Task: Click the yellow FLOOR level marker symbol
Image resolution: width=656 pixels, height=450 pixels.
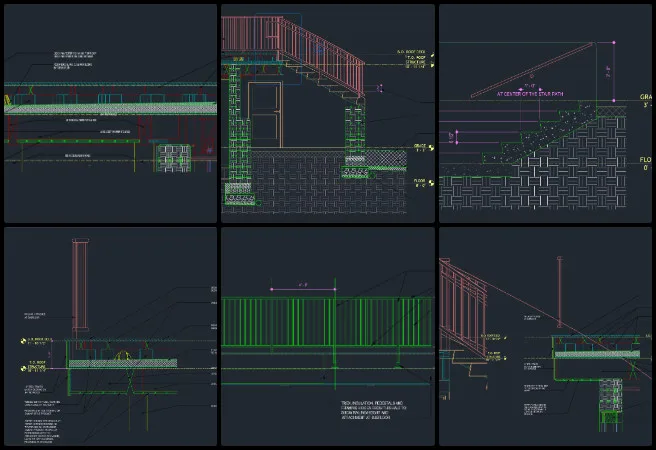Action: [x=431, y=183]
